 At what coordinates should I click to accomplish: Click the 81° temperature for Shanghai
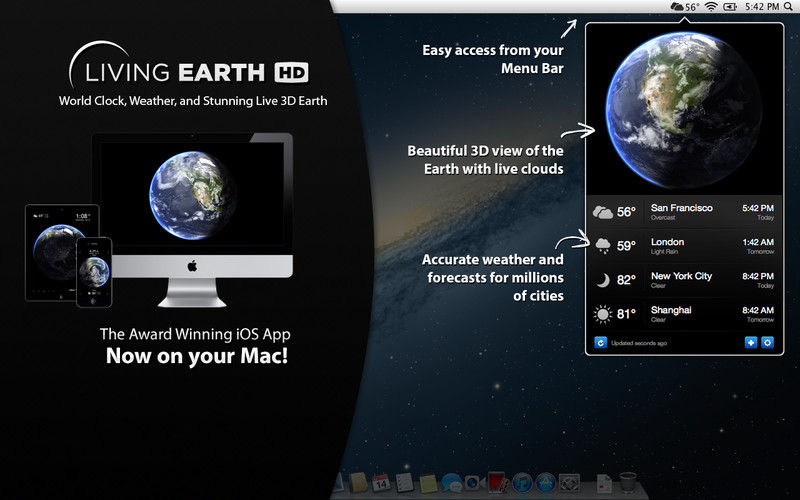click(x=627, y=314)
